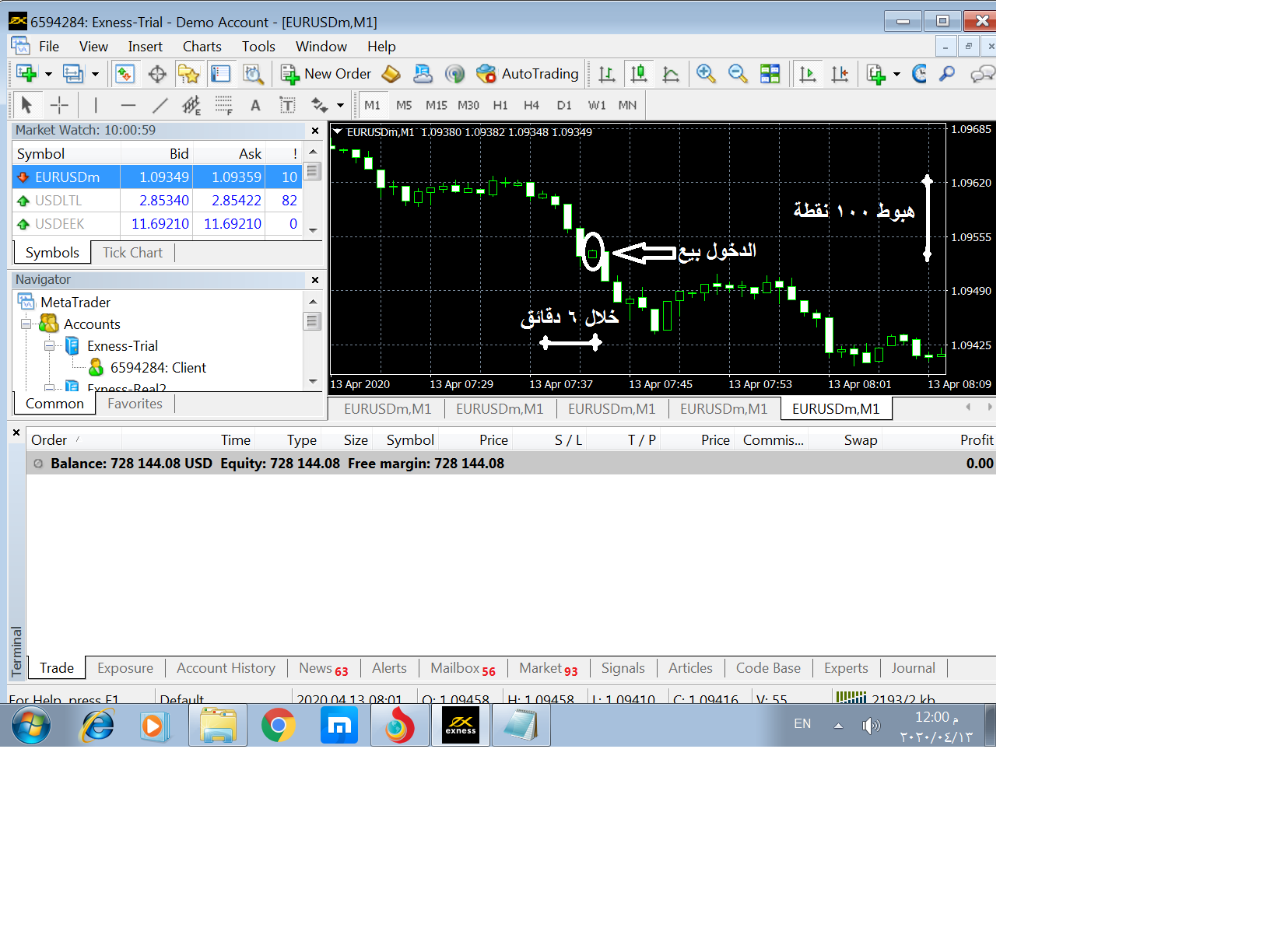Close the Market Watch panel
Viewport: 1270px width, 952px height.
[x=315, y=131]
